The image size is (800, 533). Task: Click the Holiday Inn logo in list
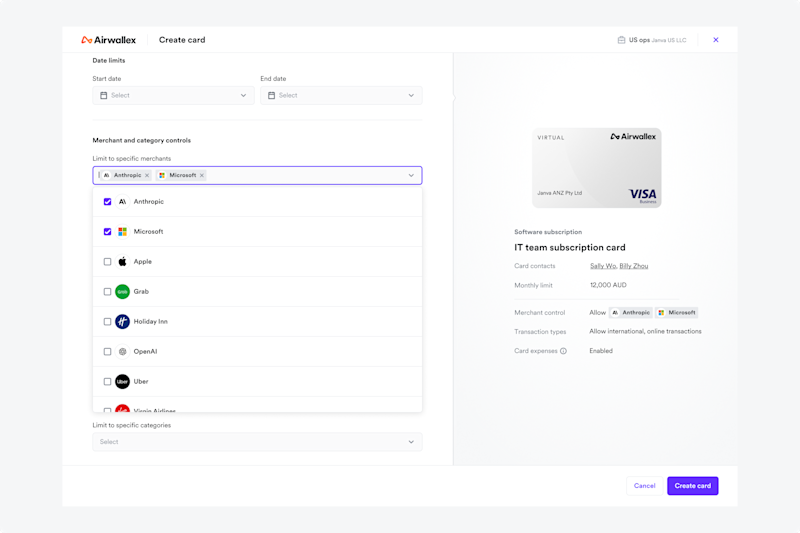pyautogui.click(x=122, y=322)
